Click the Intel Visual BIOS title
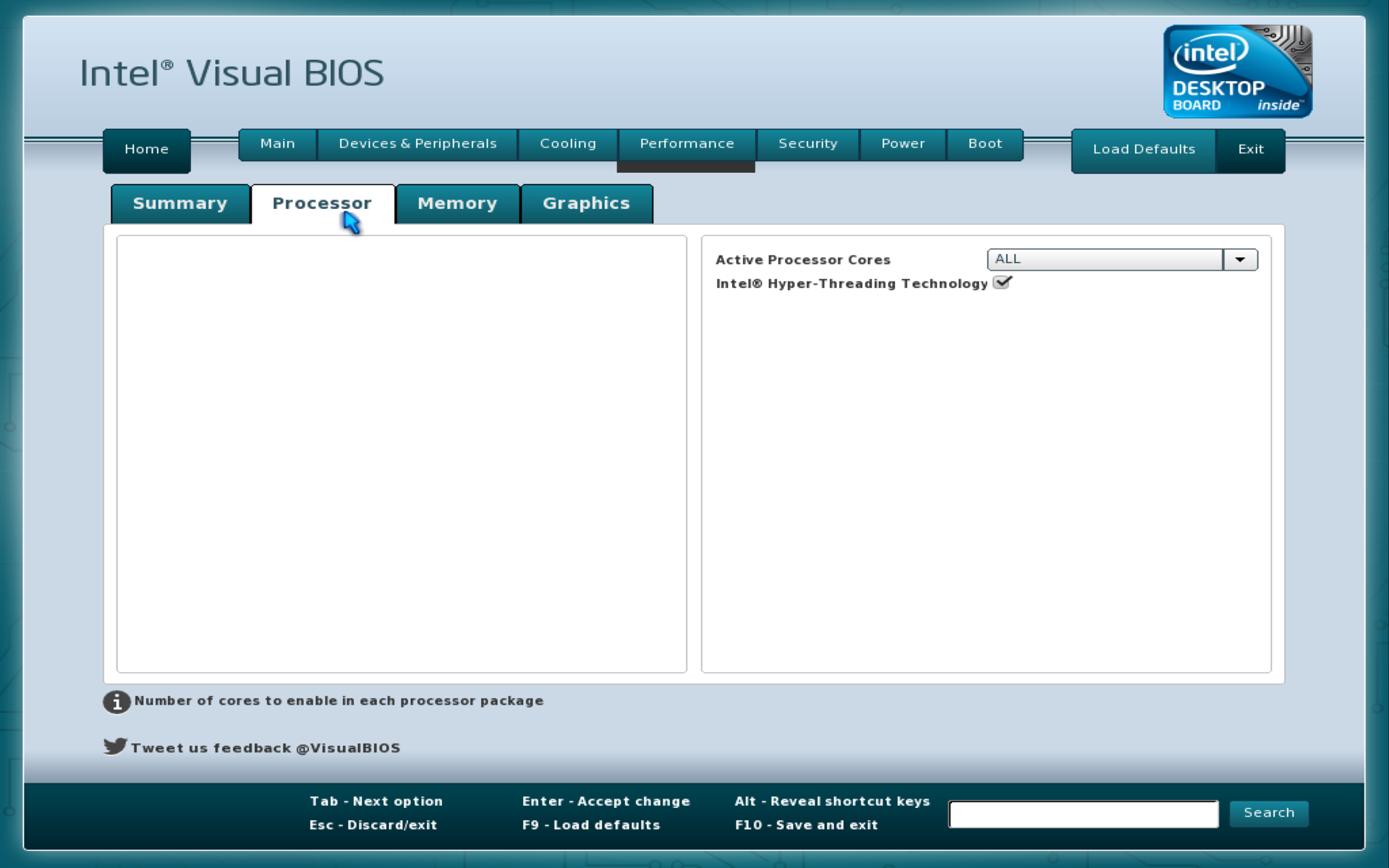 231,73
